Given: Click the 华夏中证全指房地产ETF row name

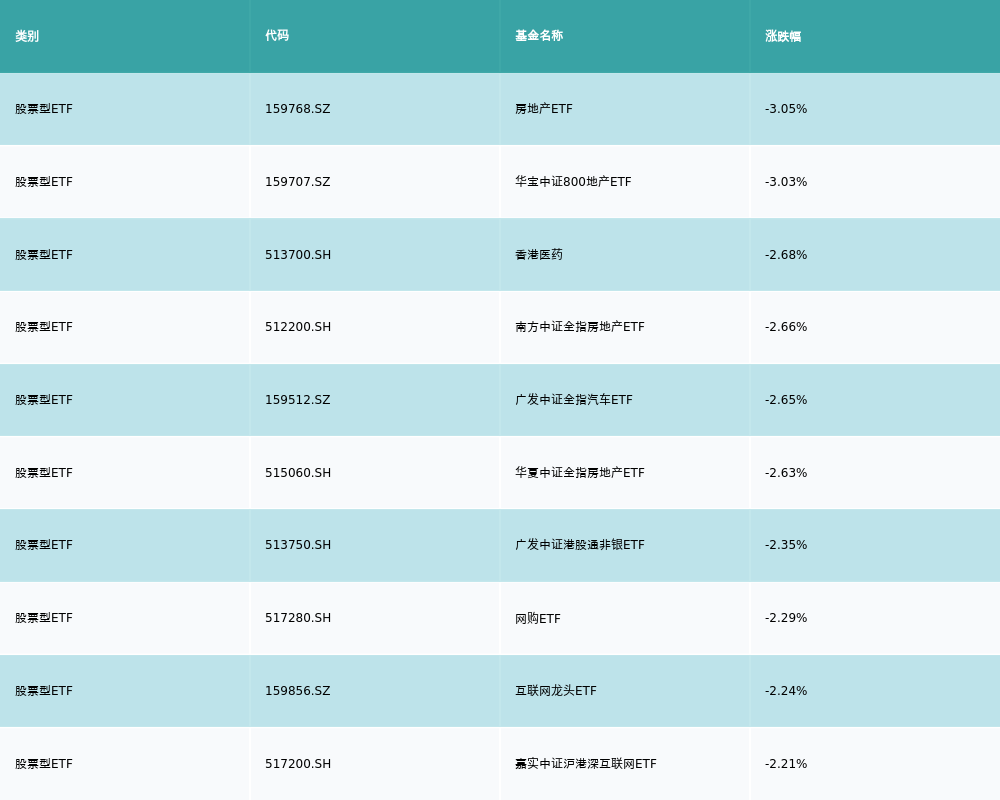Looking at the screenshot, I should tap(580, 473).
